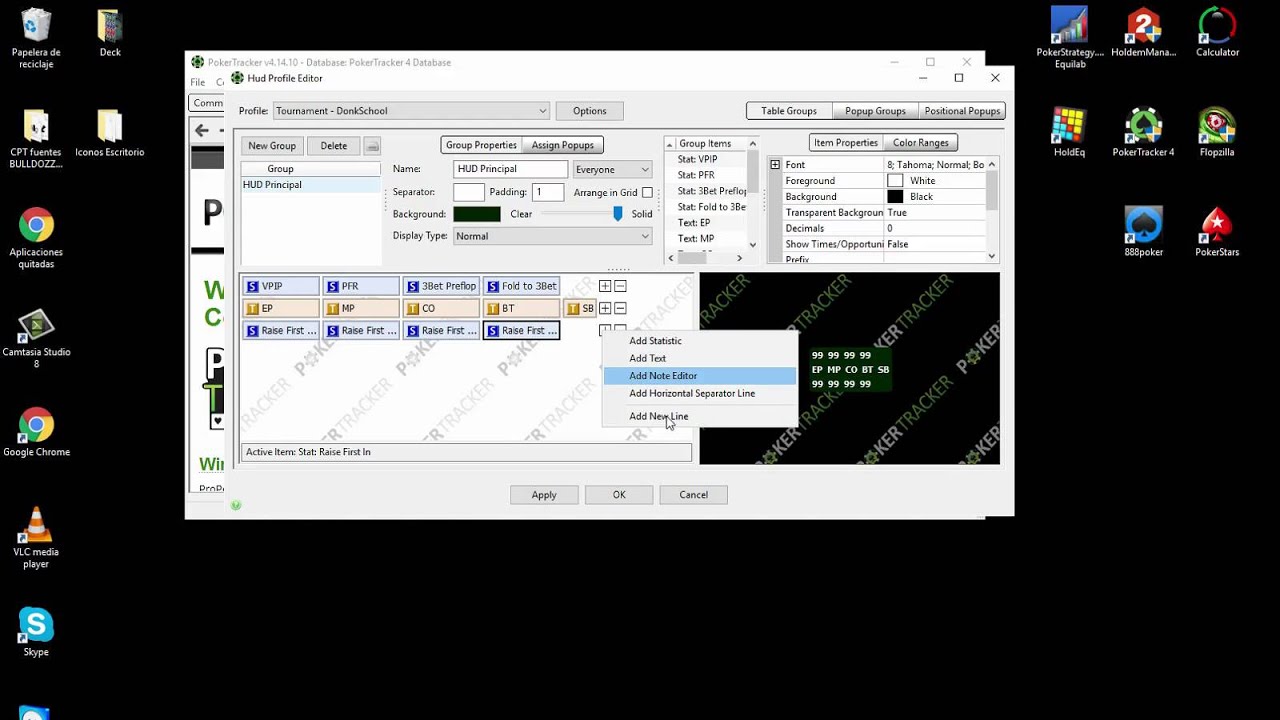The width and height of the screenshot is (1280, 720).
Task: Open the dark green Background swatch
Action: click(x=477, y=214)
